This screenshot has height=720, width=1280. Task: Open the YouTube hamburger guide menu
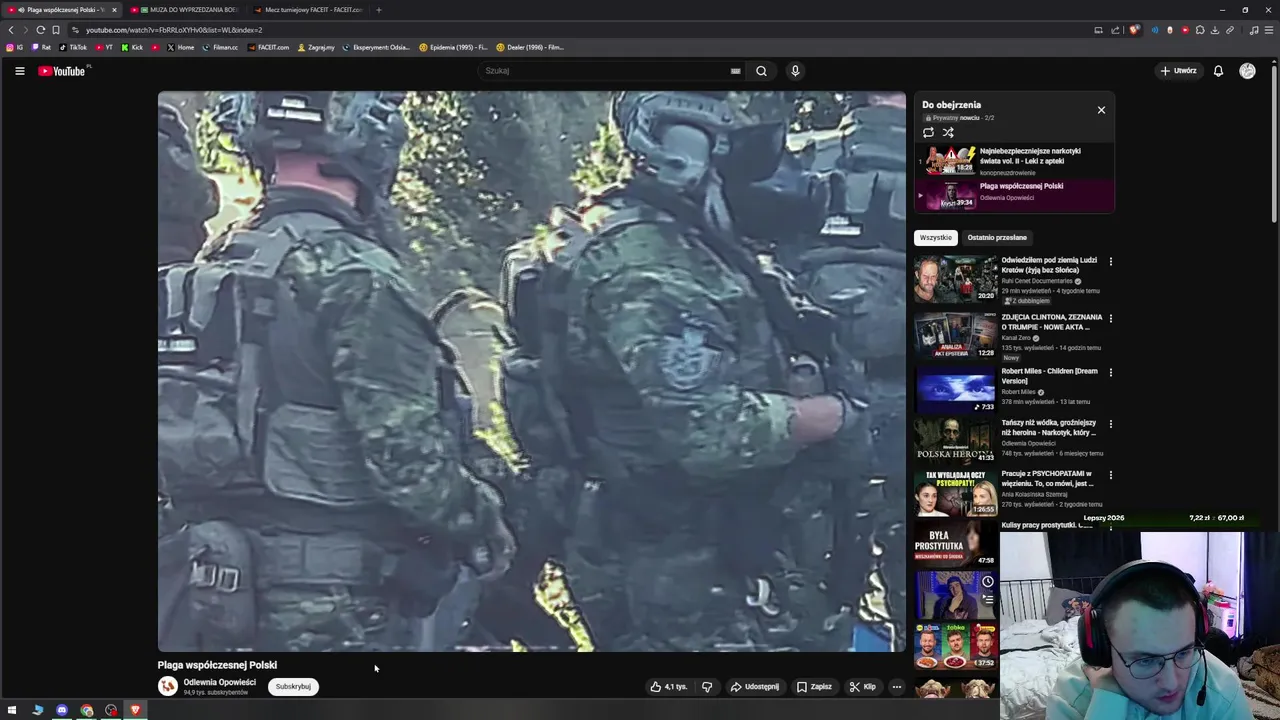[x=19, y=71]
